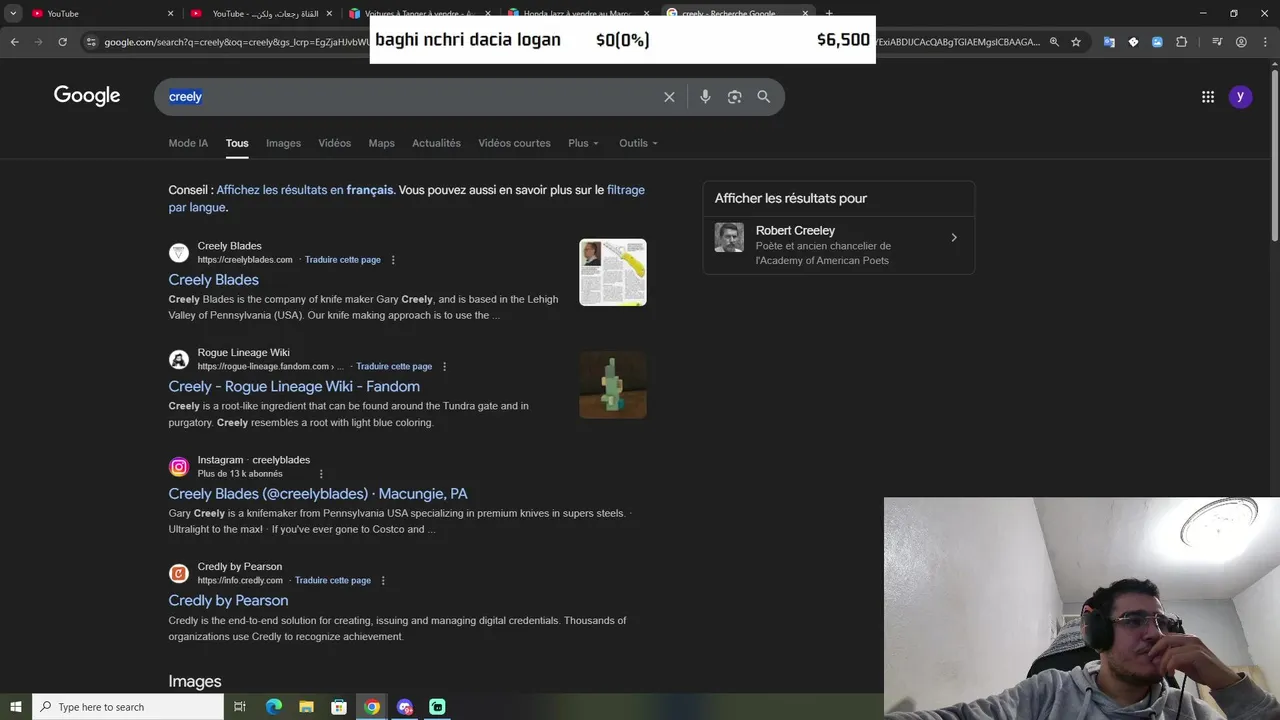Click Robert Creeley portrait thumbnail
Screen dimensions: 1280x720
click(x=729, y=237)
